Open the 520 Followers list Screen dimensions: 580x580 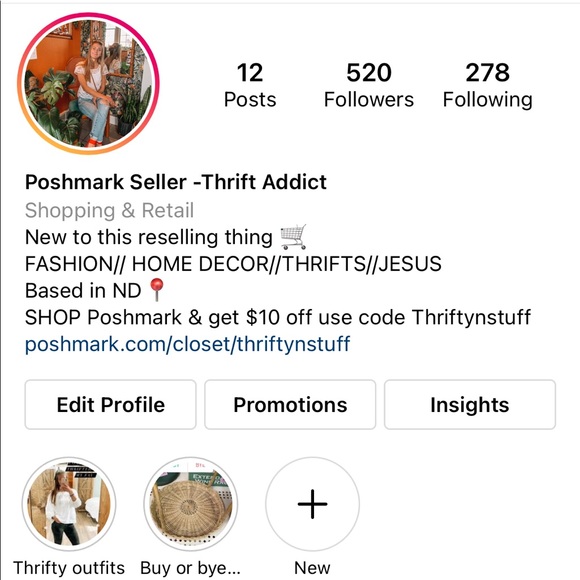click(x=369, y=85)
